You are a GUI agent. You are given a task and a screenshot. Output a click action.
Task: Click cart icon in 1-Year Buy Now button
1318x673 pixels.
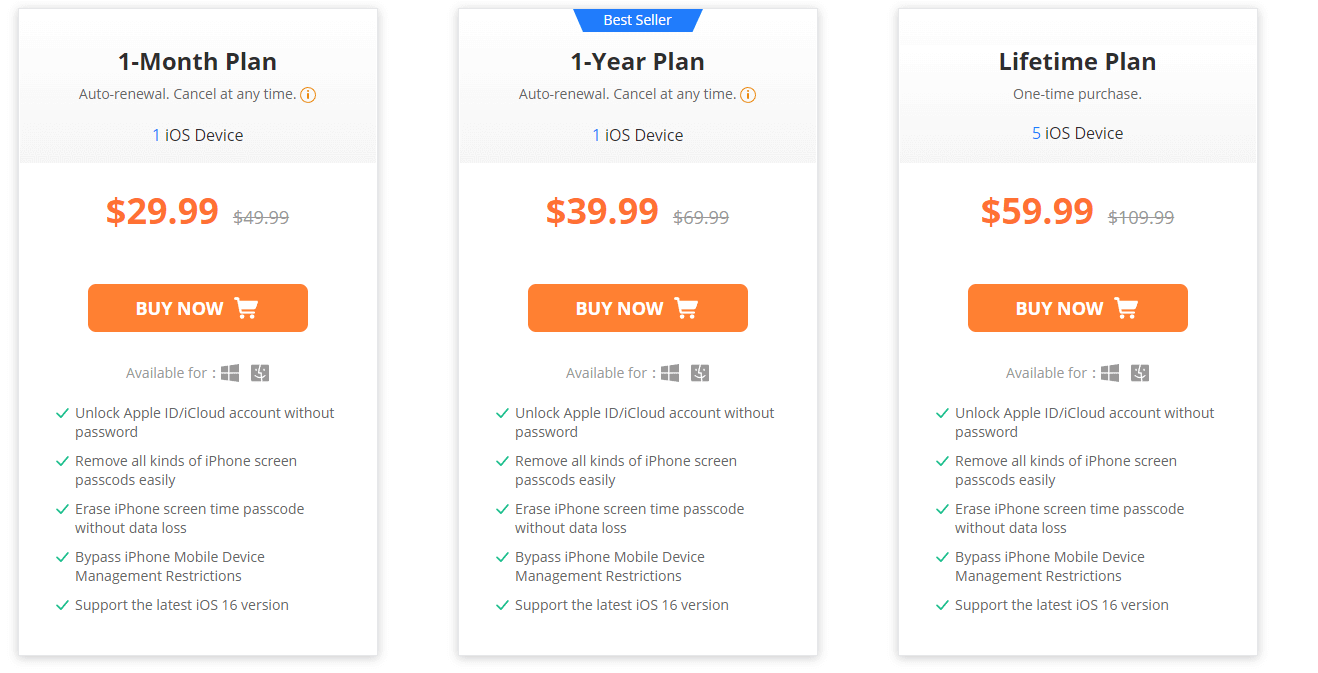pos(686,308)
